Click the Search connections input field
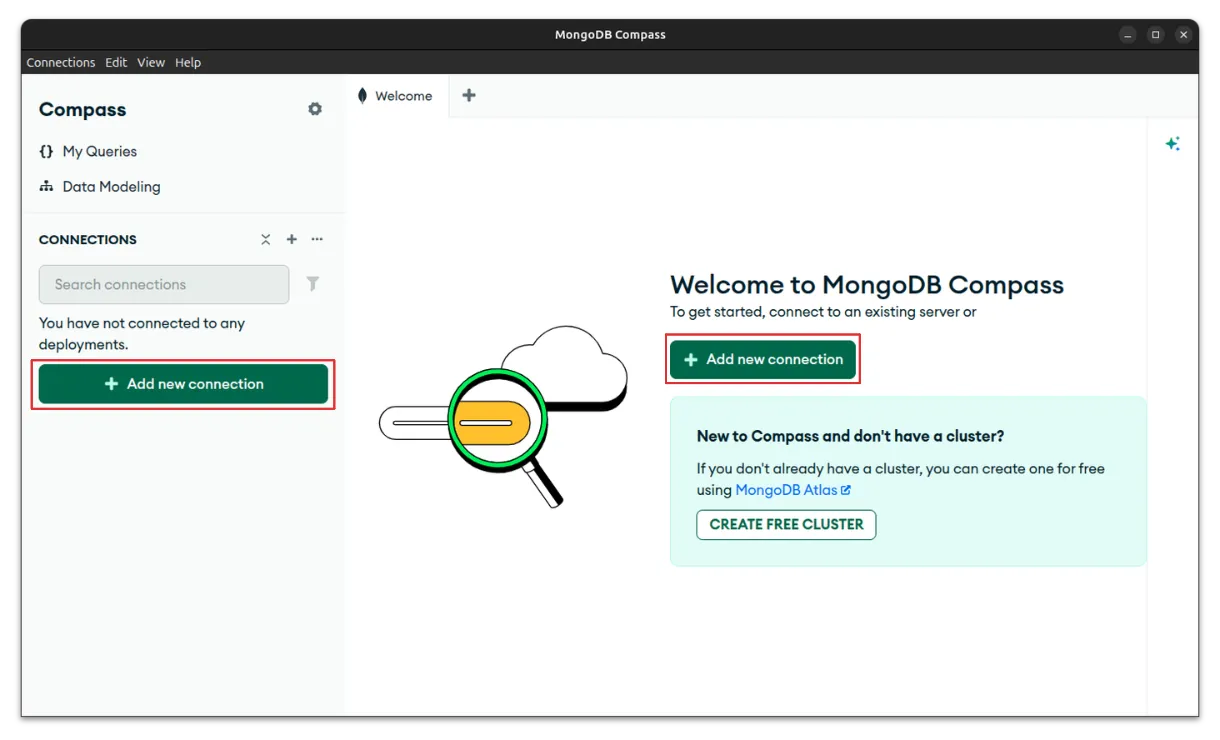This screenshot has width=1220, height=740. click(164, 285)
